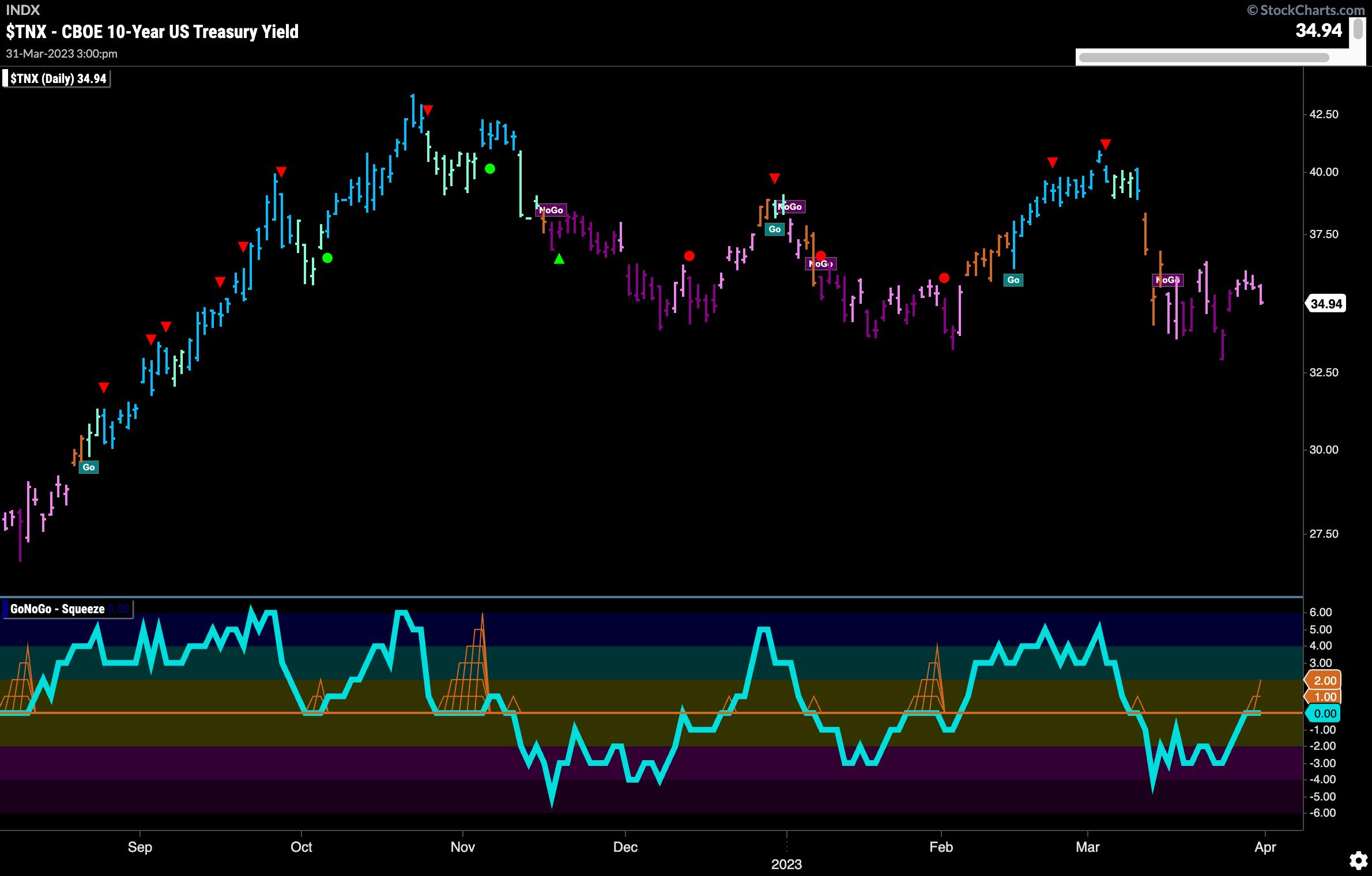Screen dimensions: 1372x876
Task: Click the green up-triangle marker in mid-November
Action: coord(559,259)
